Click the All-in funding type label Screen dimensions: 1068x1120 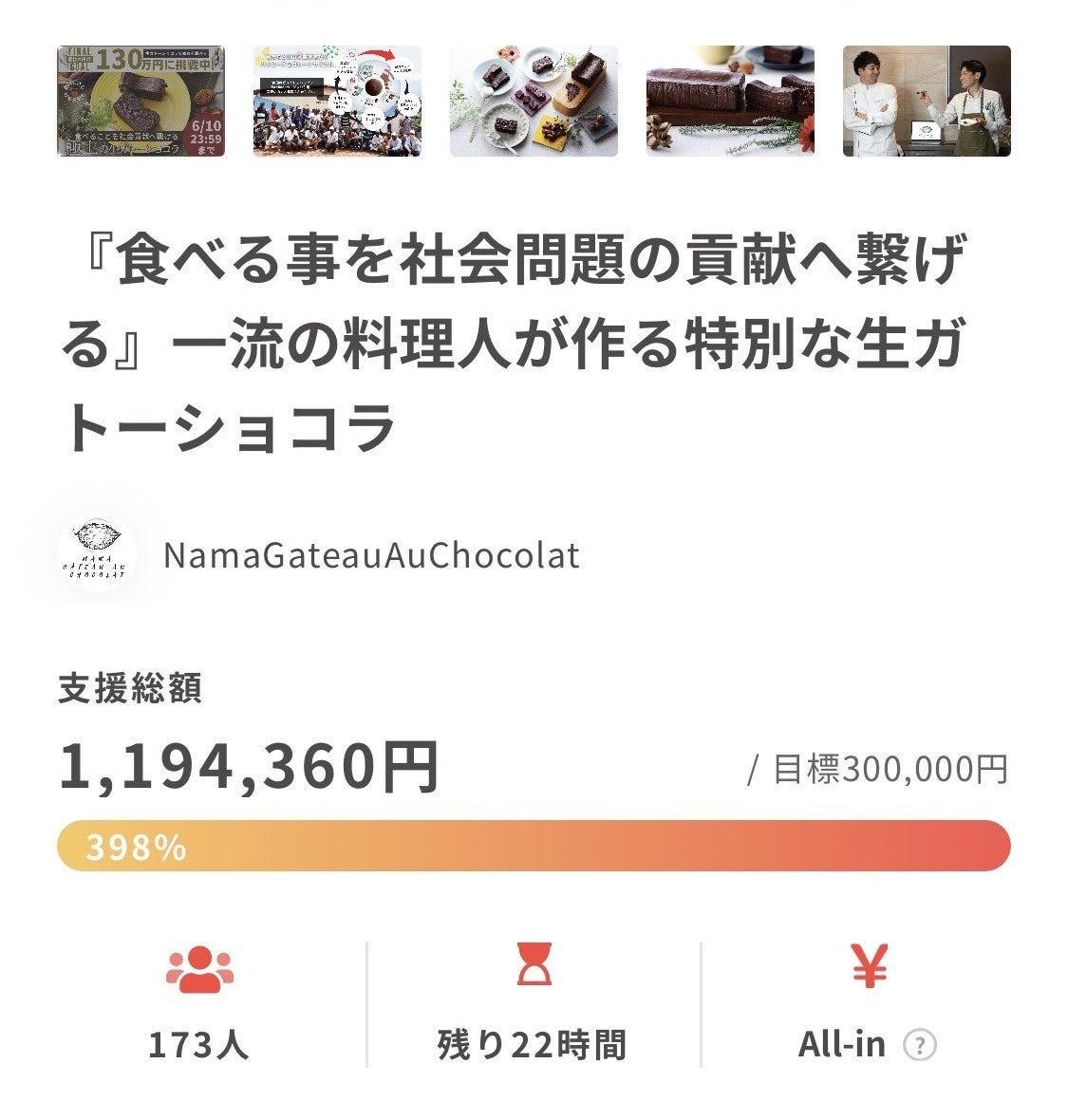point(842,1045)
